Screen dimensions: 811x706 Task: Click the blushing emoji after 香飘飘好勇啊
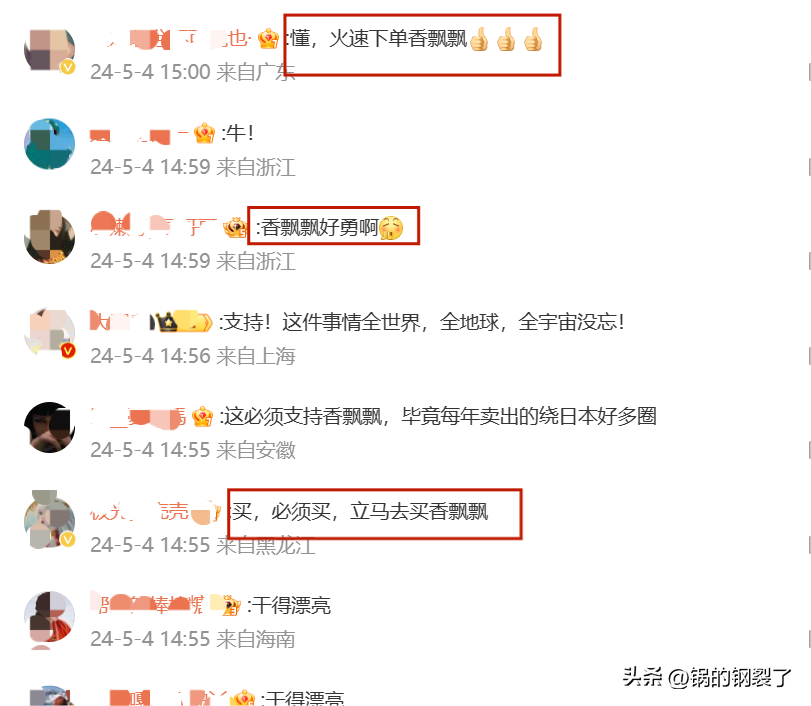391,228
